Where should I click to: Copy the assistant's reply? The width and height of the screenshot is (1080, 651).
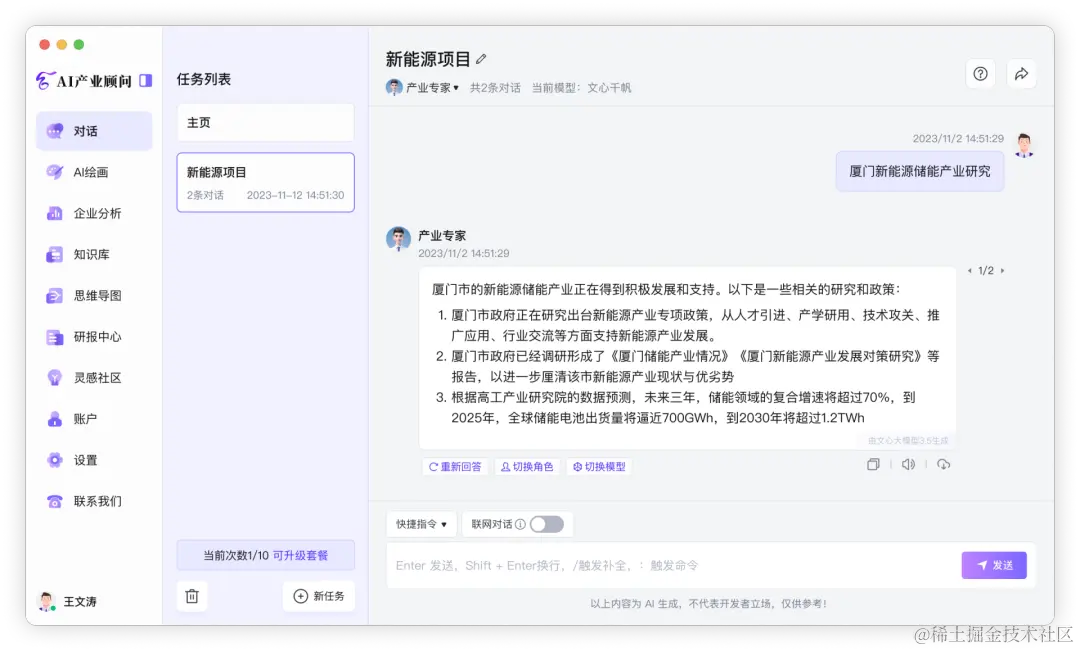tap(873, 463)
